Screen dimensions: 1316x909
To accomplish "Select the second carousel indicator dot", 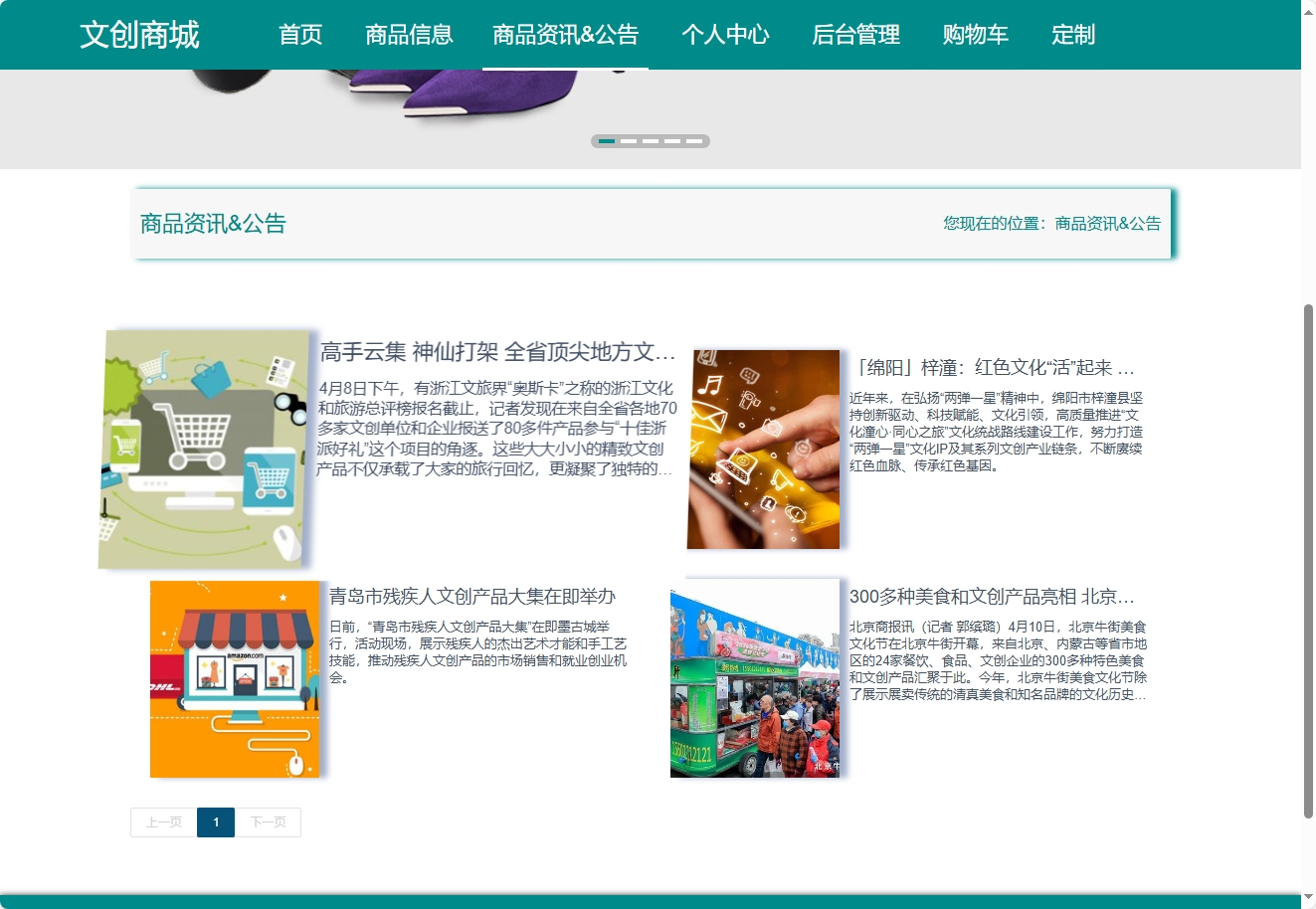I will (x=630, y=141).
